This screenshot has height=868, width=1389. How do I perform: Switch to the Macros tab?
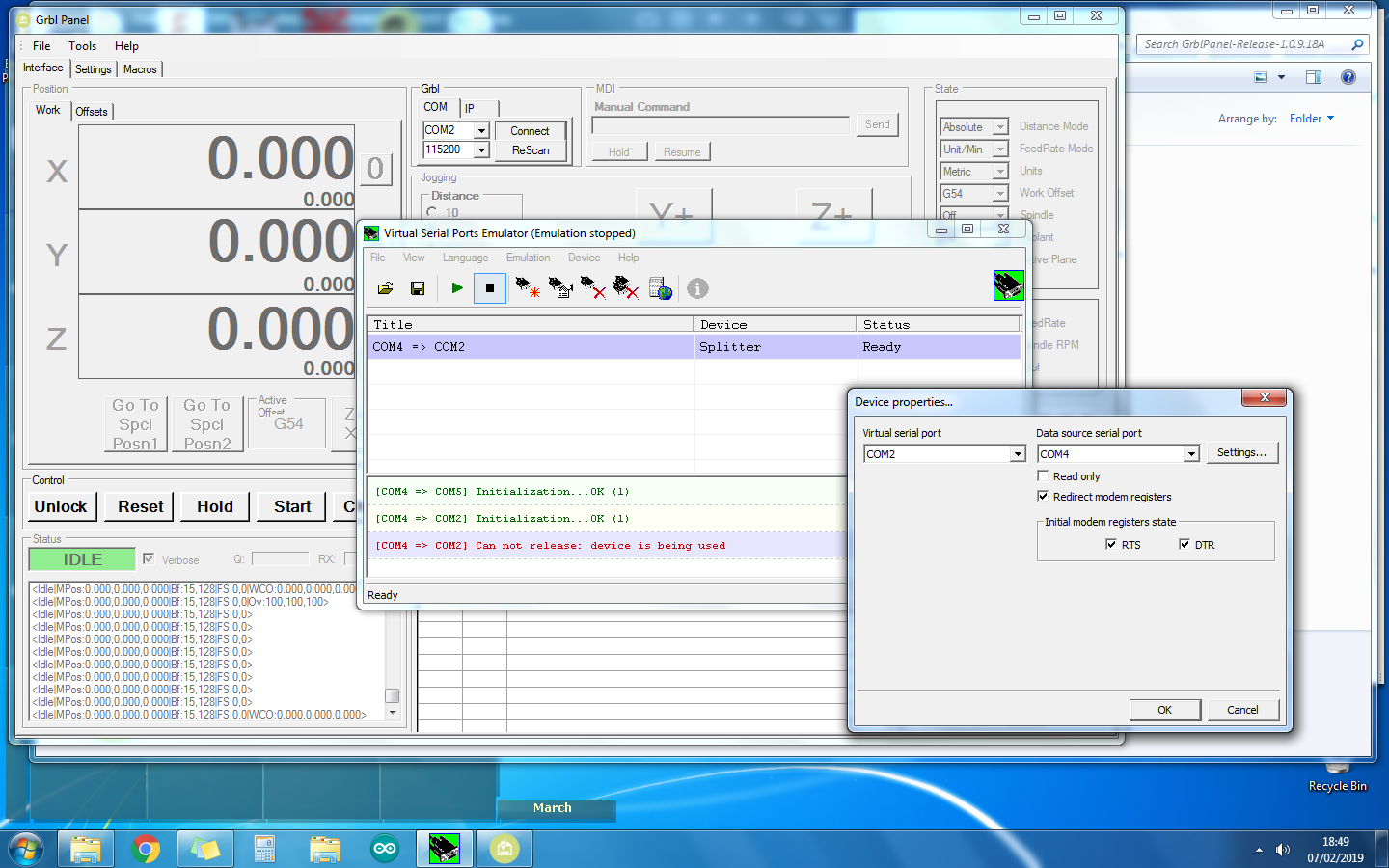click(x=140, y=69)
